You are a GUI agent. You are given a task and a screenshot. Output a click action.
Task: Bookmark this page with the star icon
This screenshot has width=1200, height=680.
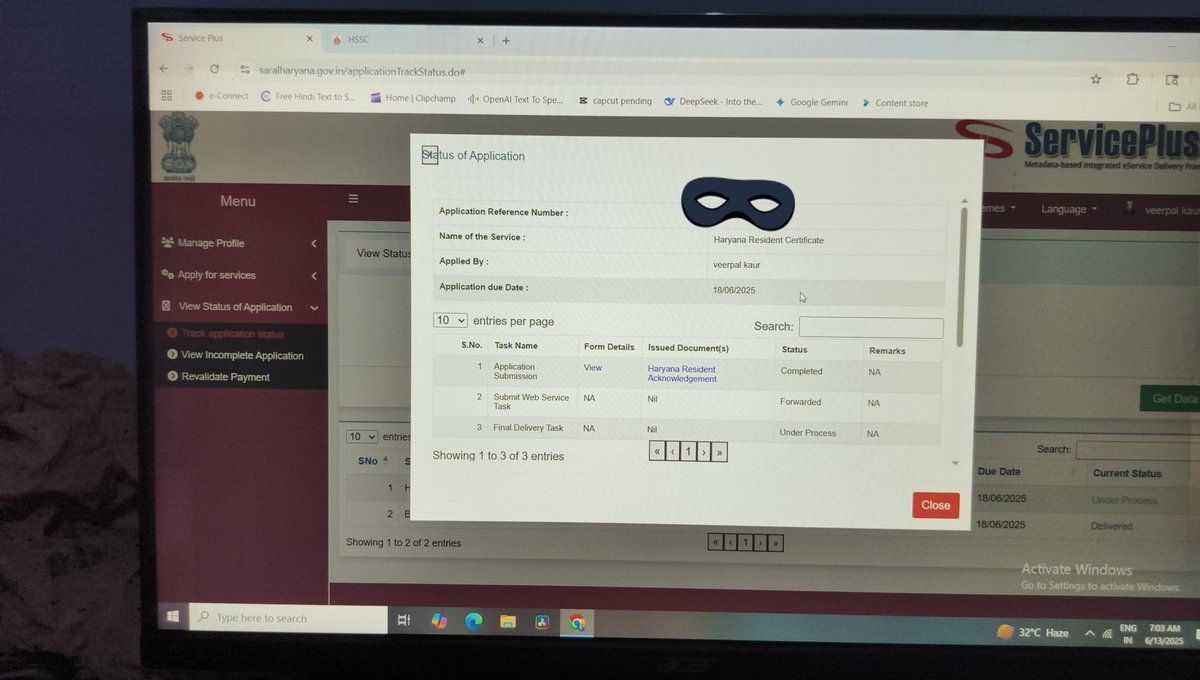coord(1096,79)
